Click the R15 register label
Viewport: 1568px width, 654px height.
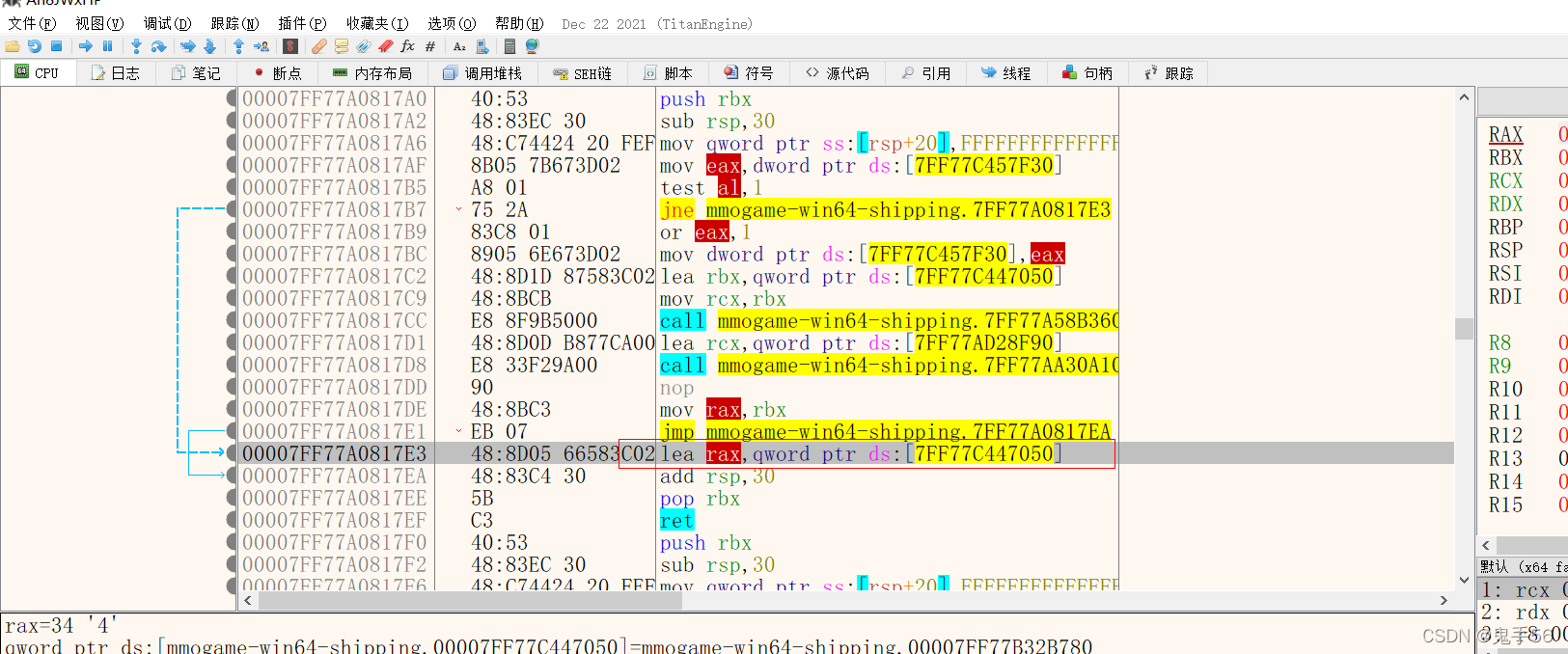pyautogui.click(x=1505, y=504)
